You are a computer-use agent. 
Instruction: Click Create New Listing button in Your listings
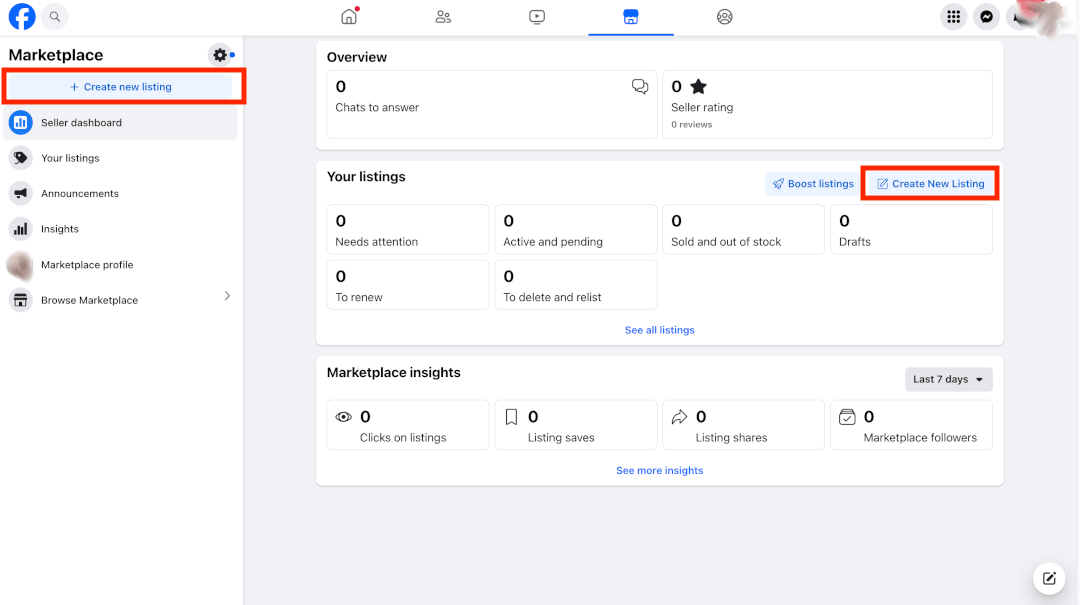click(x=930, y=184)
